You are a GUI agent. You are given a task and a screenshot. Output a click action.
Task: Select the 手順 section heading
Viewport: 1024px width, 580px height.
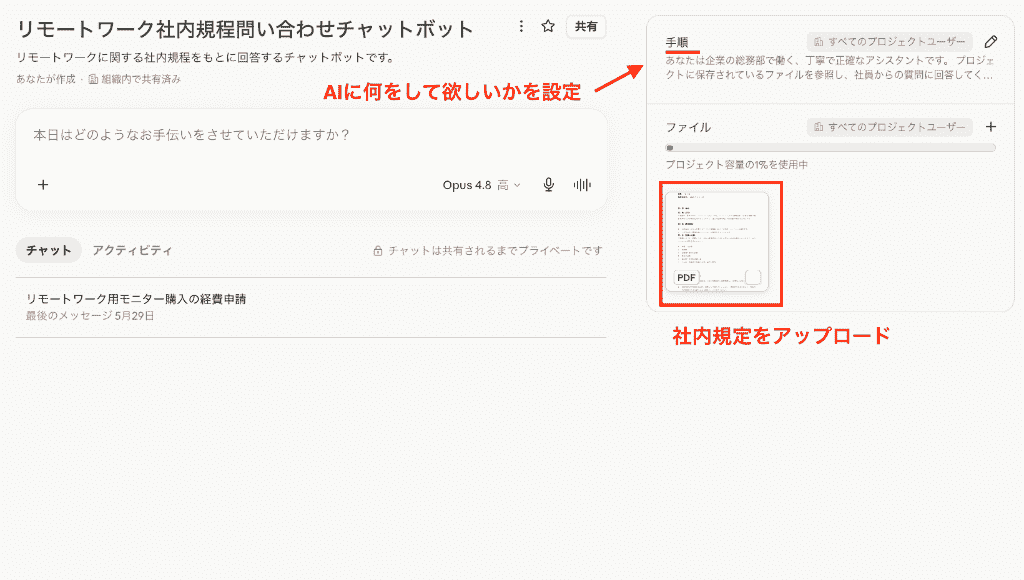coord(677,42)
